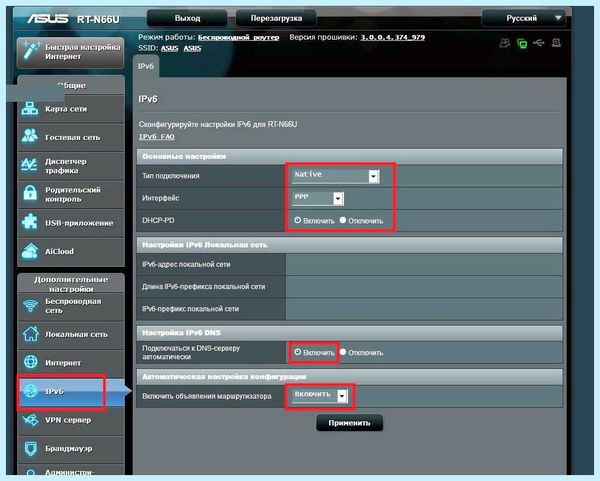Click the VPN server icon
Viewport: 600px width, 481px height.
(x=31, y=420)
